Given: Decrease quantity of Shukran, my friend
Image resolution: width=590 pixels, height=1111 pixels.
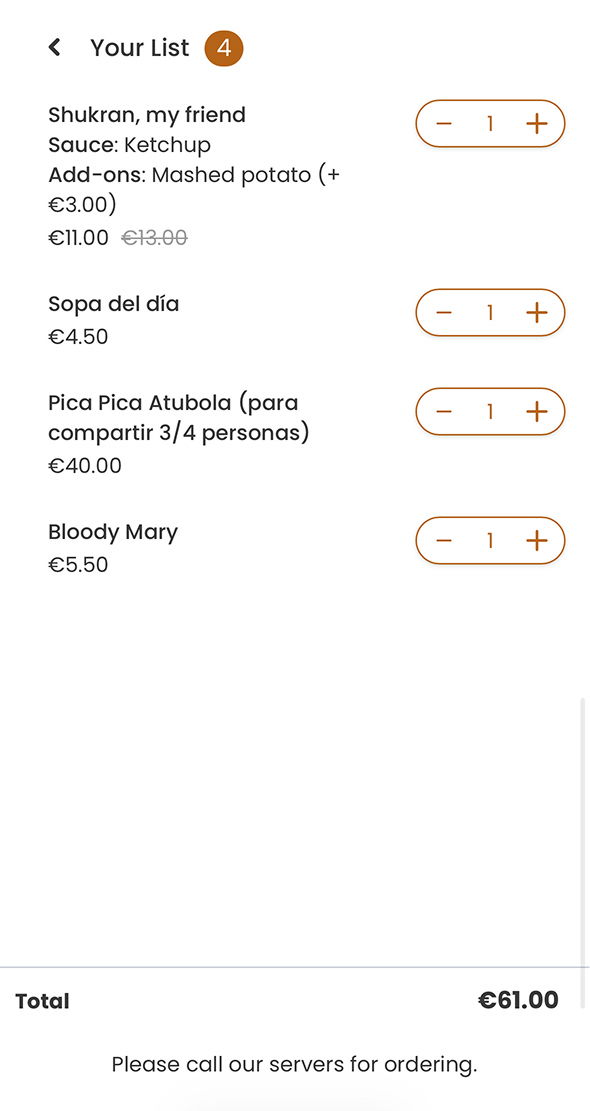Looking at the screenshot, I should click(x=444, y=123).
